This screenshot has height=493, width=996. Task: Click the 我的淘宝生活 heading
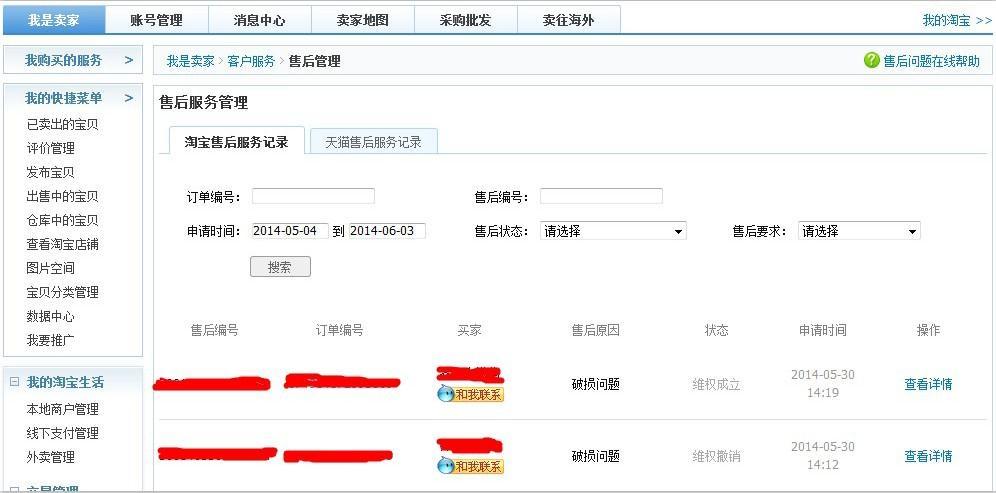coord(65,382)
